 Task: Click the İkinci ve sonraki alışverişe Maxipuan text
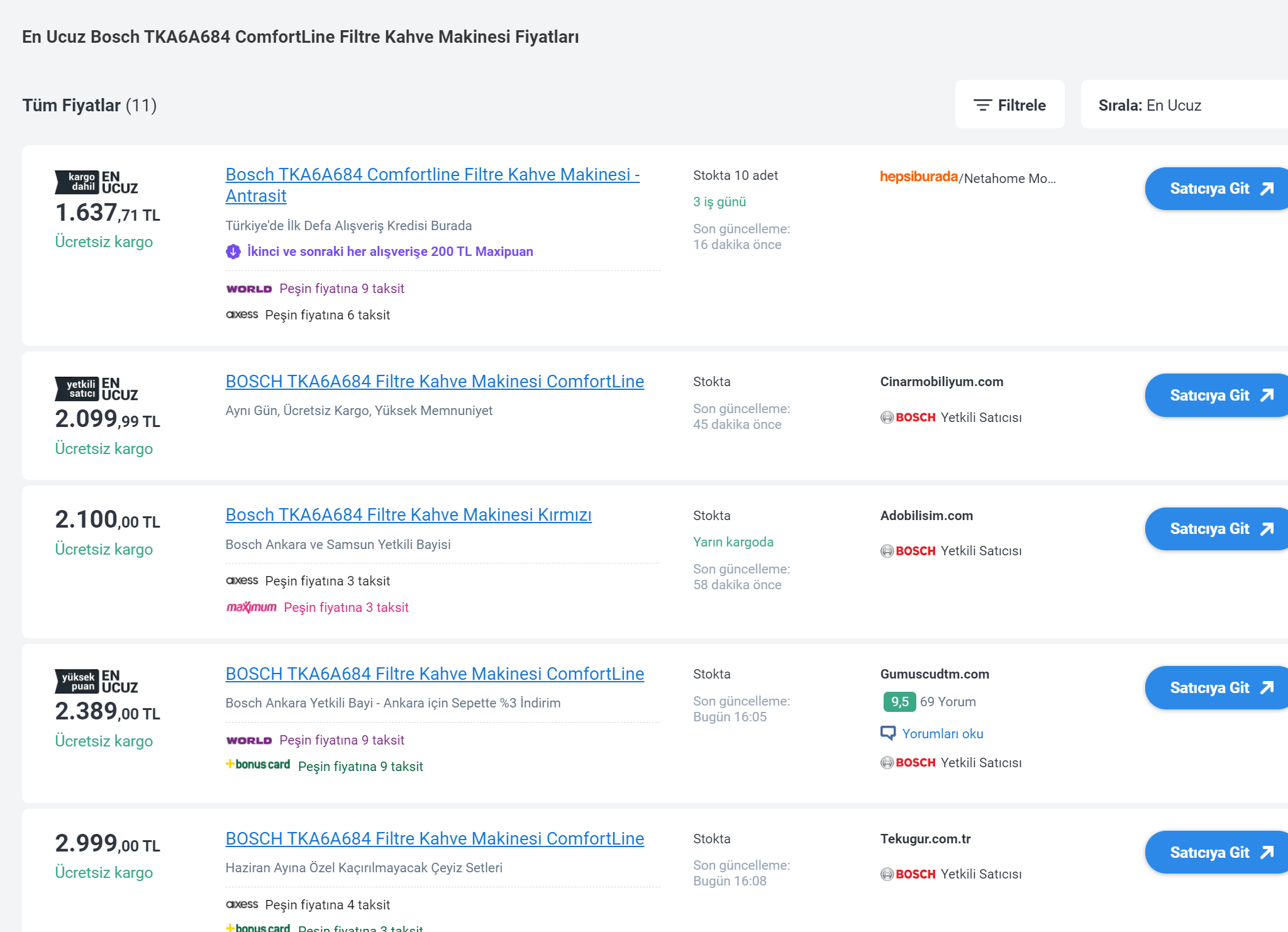390,252
